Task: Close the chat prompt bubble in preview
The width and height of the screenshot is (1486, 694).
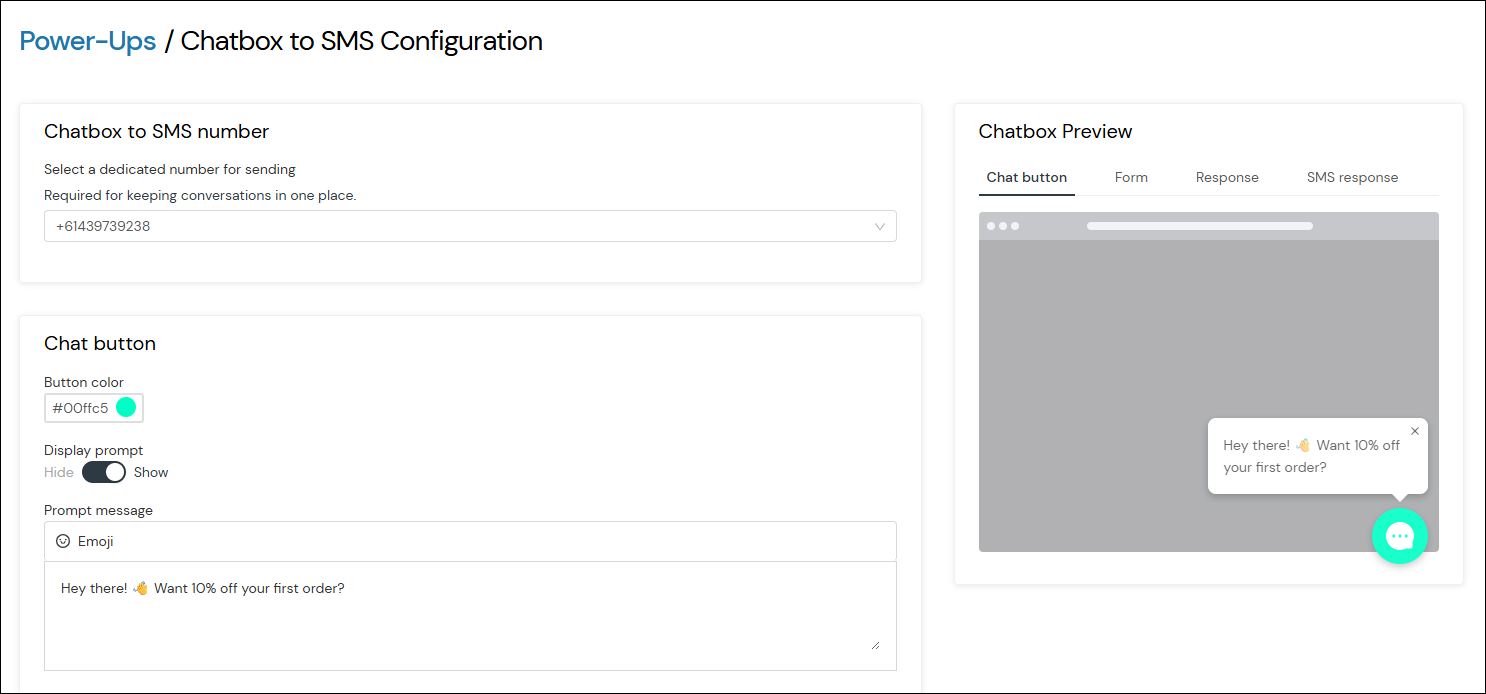Action: (x=1414, y=431)
